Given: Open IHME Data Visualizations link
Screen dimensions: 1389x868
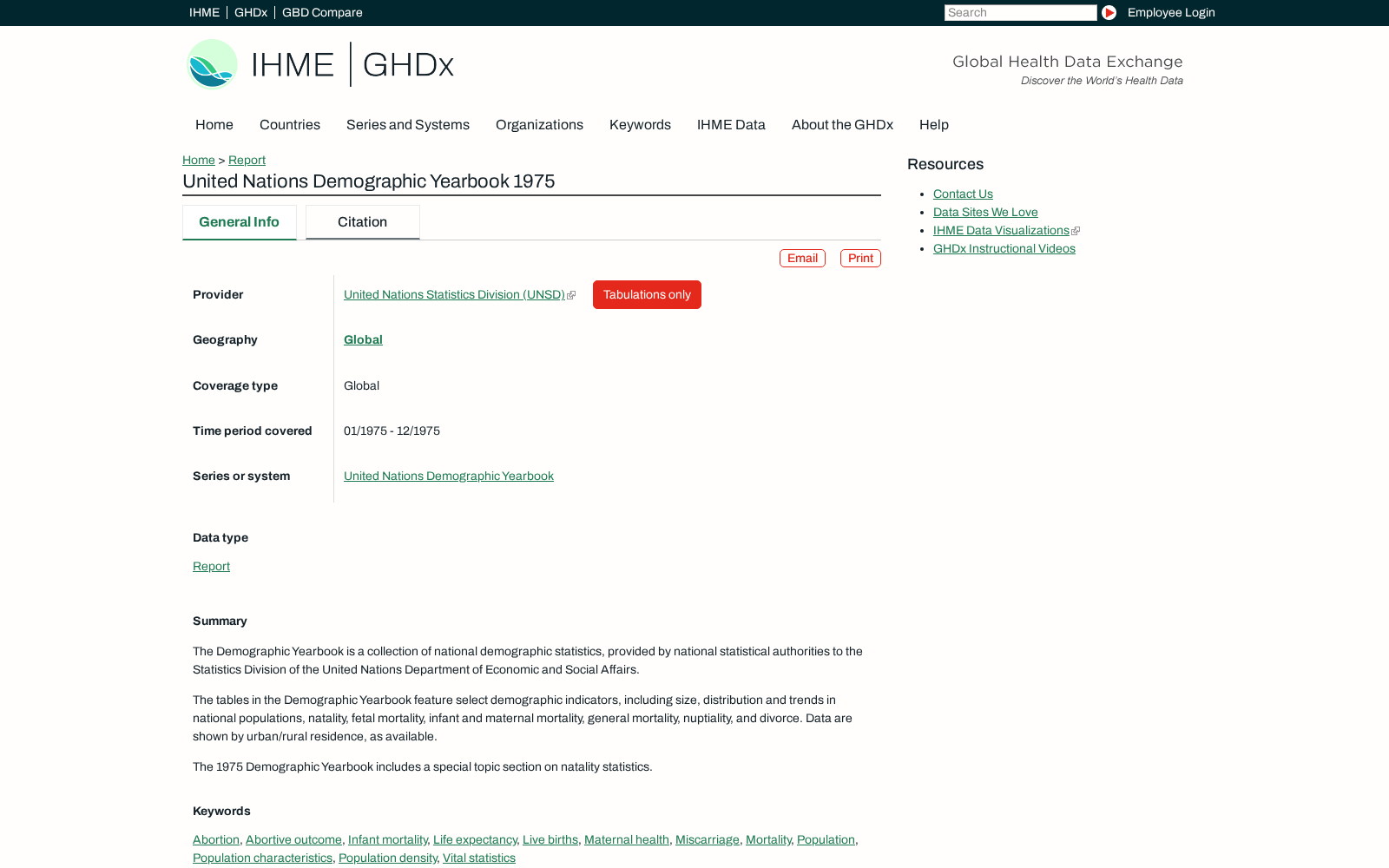Looking at the screenshot, I should point(1001,231).
